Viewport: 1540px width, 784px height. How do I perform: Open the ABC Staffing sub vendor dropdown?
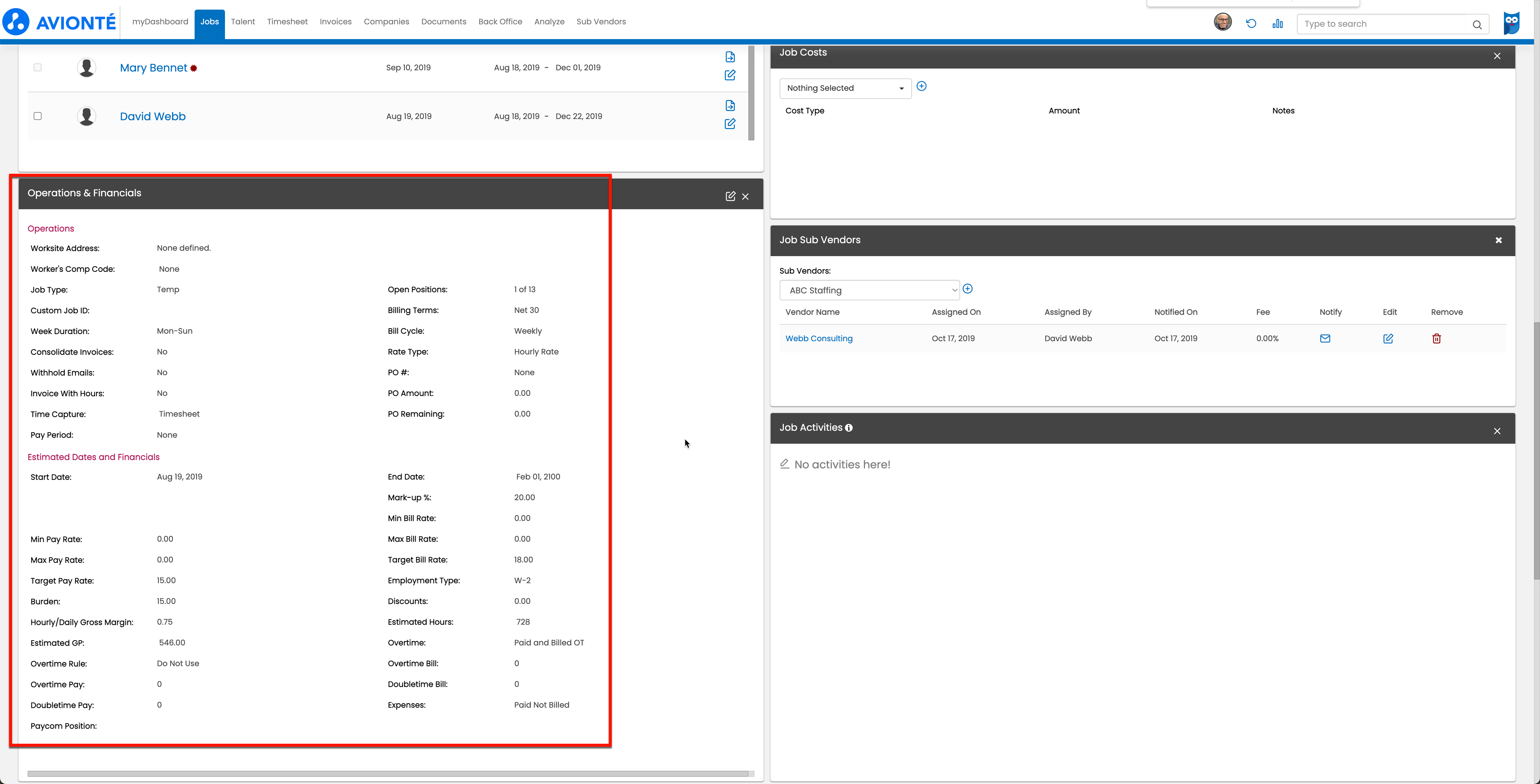869,290
